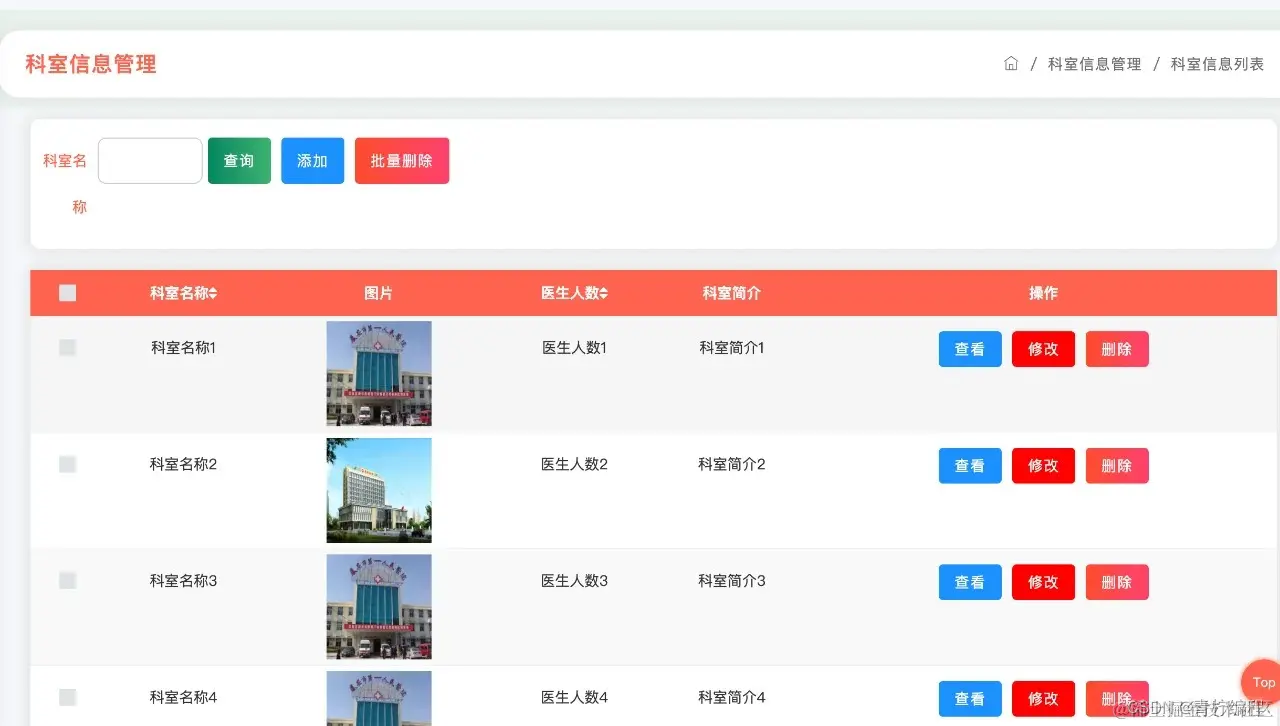Click the 图片 column header
Screen dimensions: 1280x726
(x=378, y=293)
